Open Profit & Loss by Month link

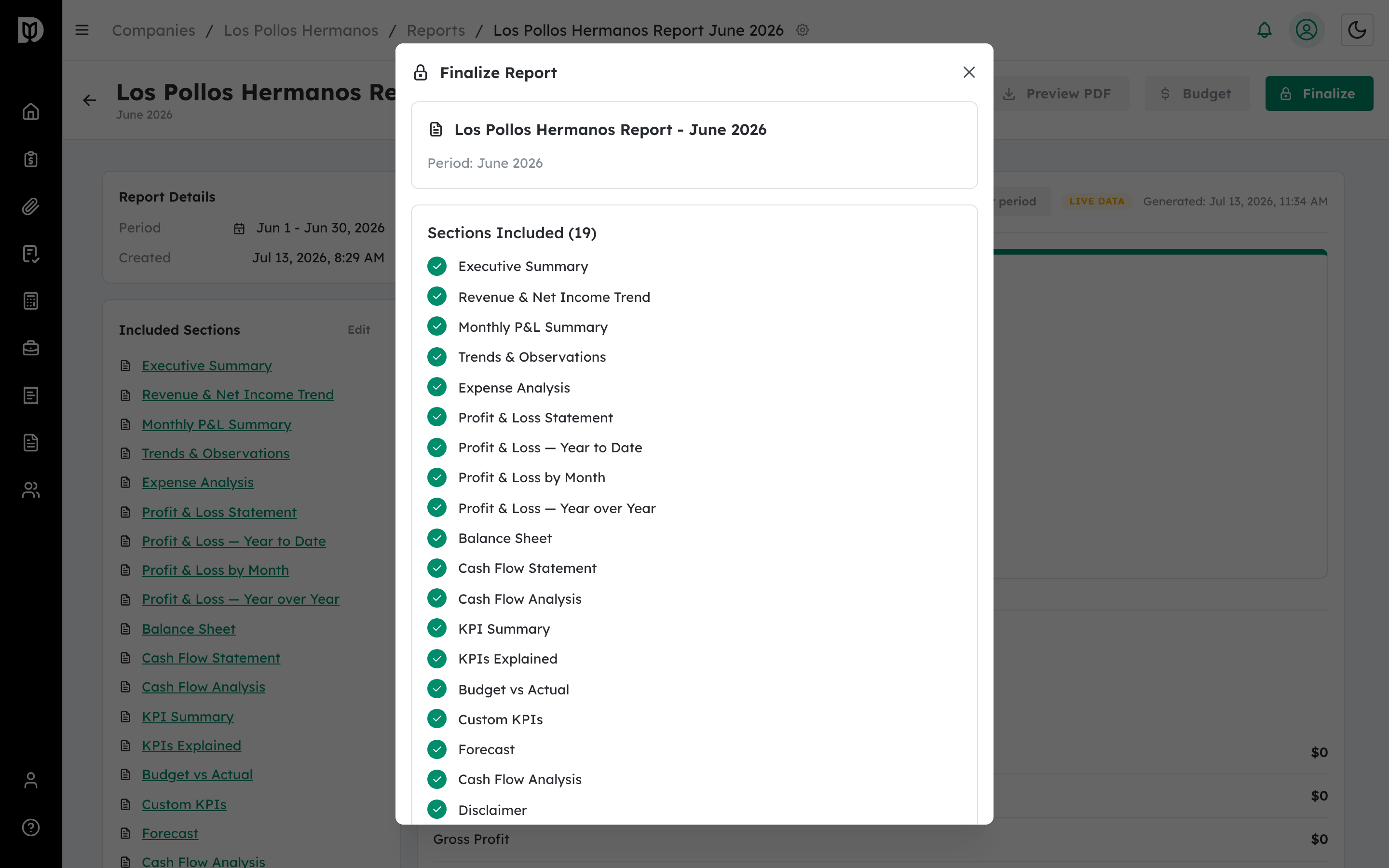coord(215,570)
